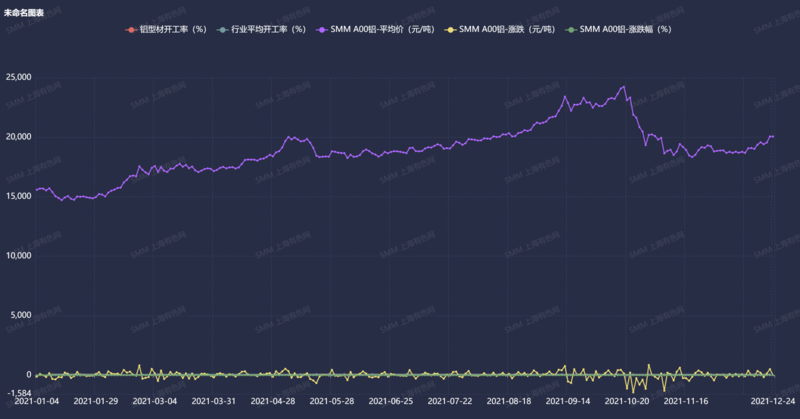Click the green SMM A00铝-涨跌幅 legend marker
The width and height of the screenshot is (800, 419).
click(x=571, y=29)
